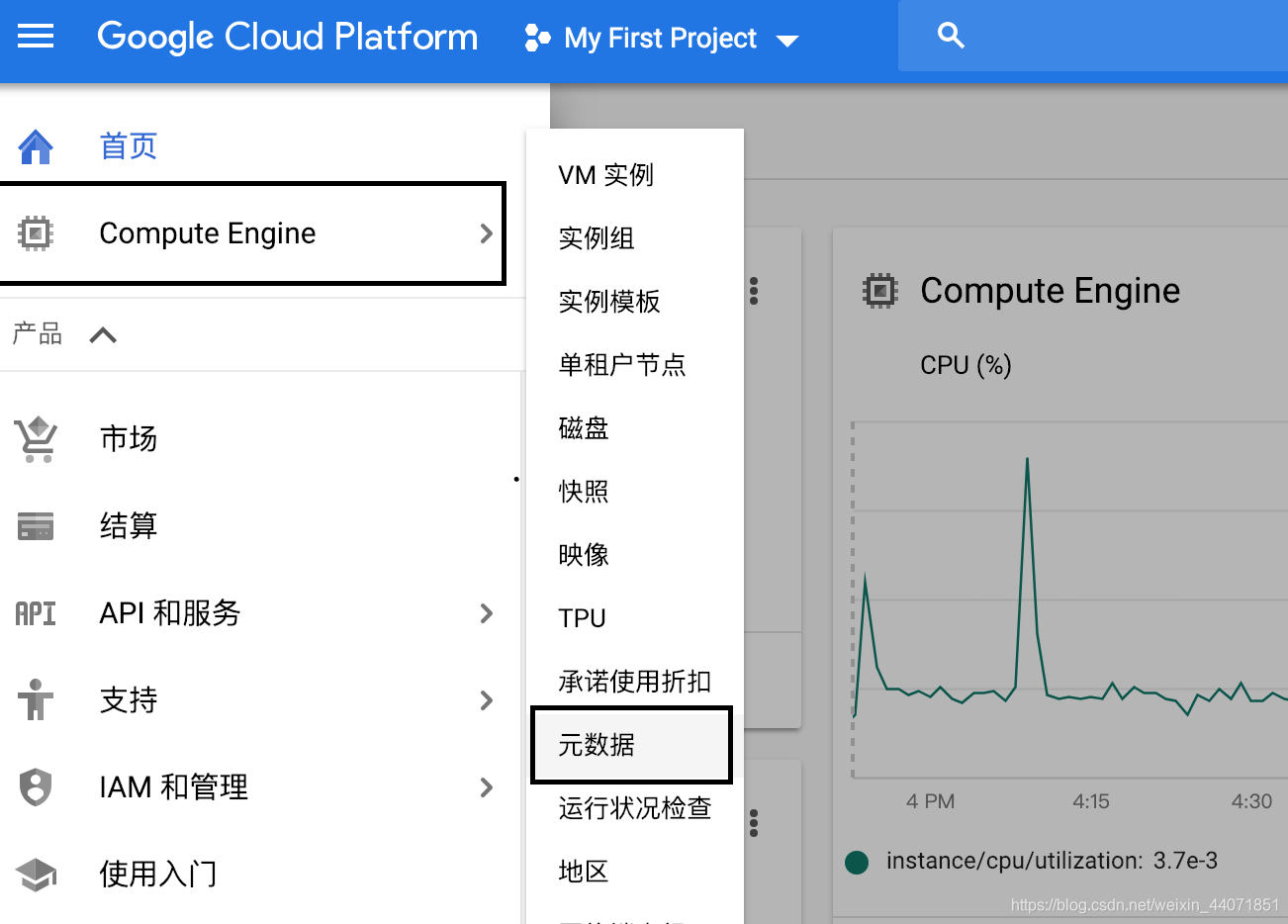The image size is (1288, 924).
Task: Click the API icon in sidebar
Action: tap(36, 613)
